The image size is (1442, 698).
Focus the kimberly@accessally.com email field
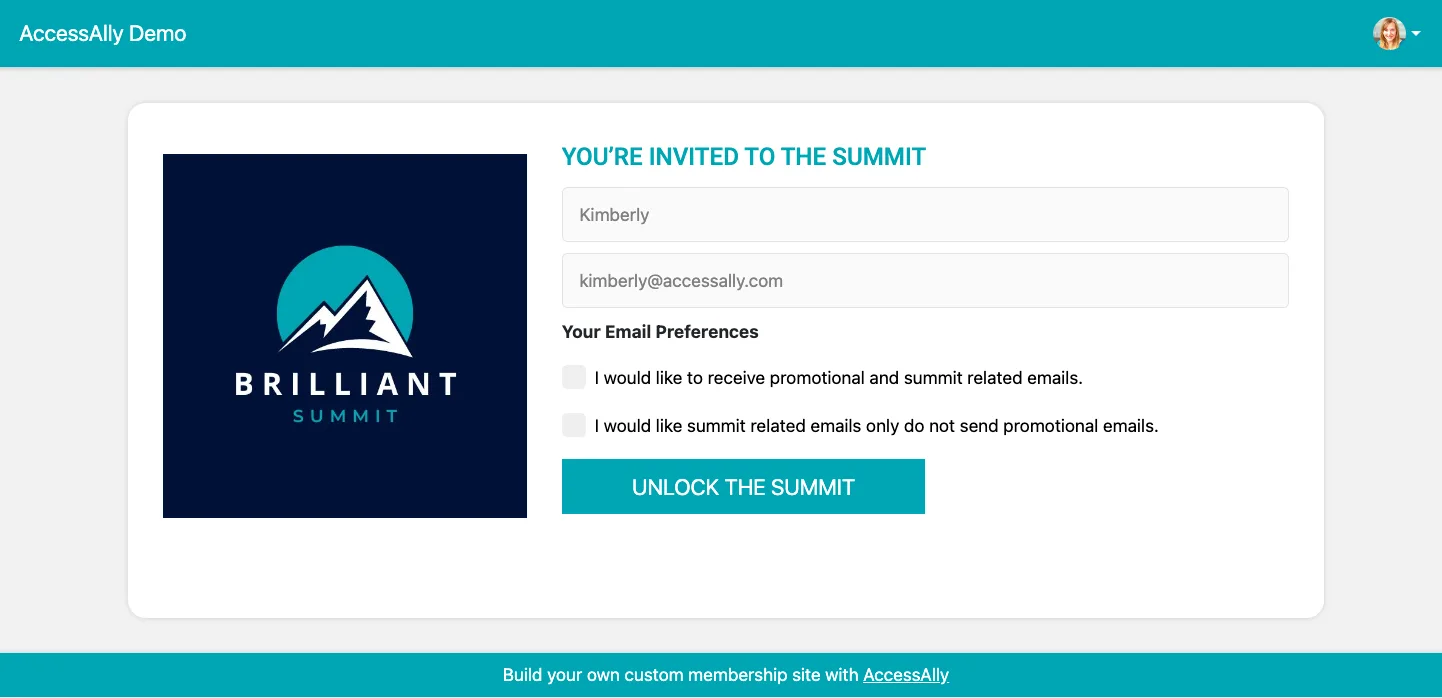pyautogui.click(x=924, y=281)
